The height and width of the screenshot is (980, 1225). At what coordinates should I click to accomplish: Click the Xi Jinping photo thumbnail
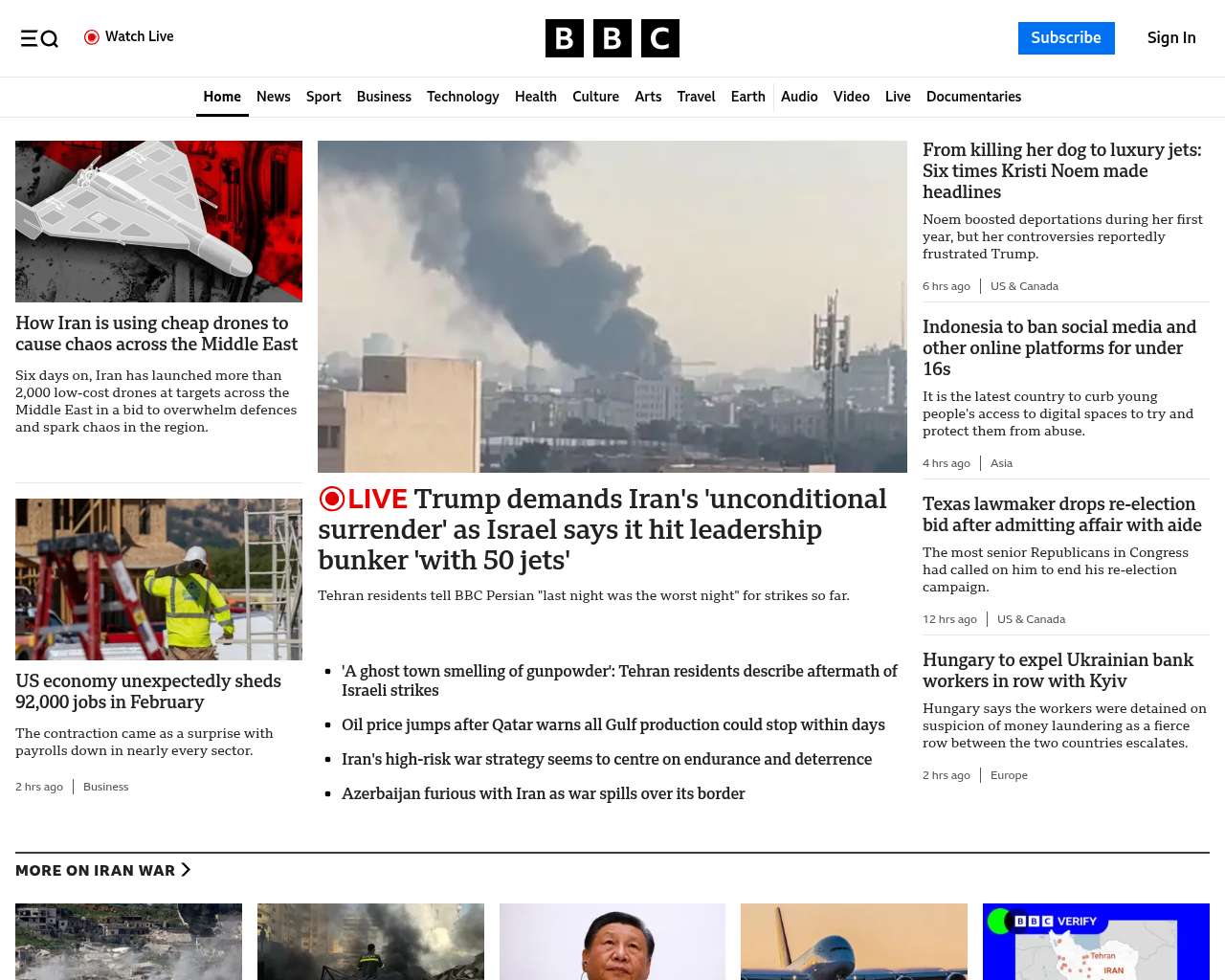(x=612, y=942)
